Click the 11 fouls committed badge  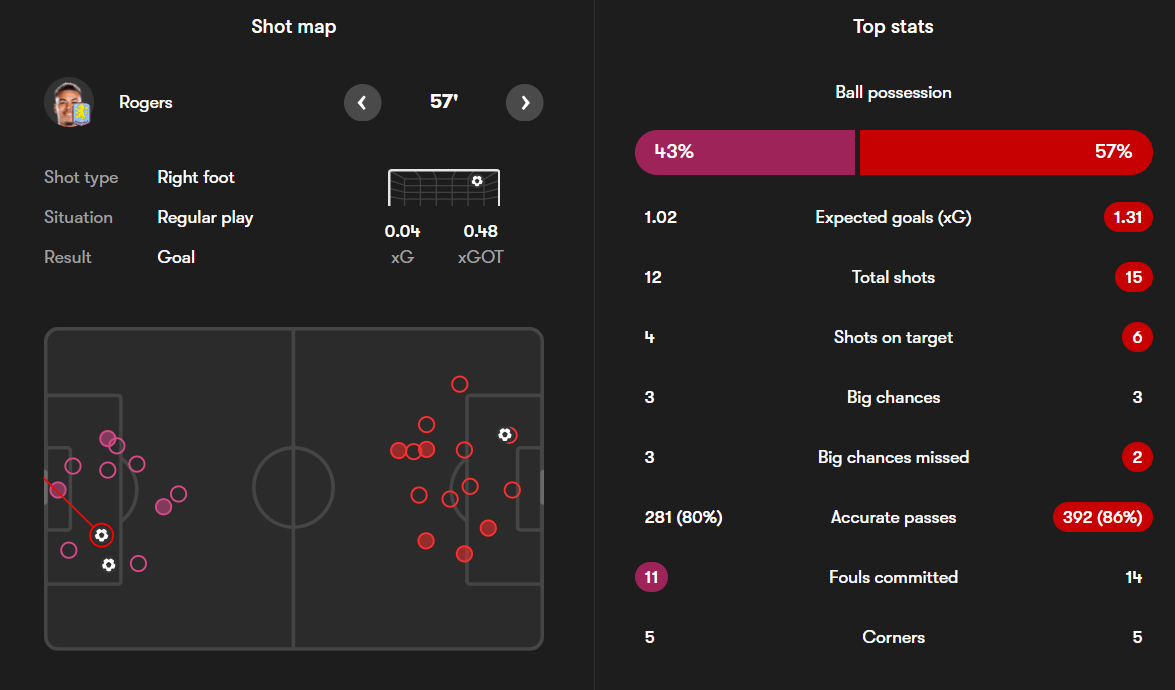651,577
